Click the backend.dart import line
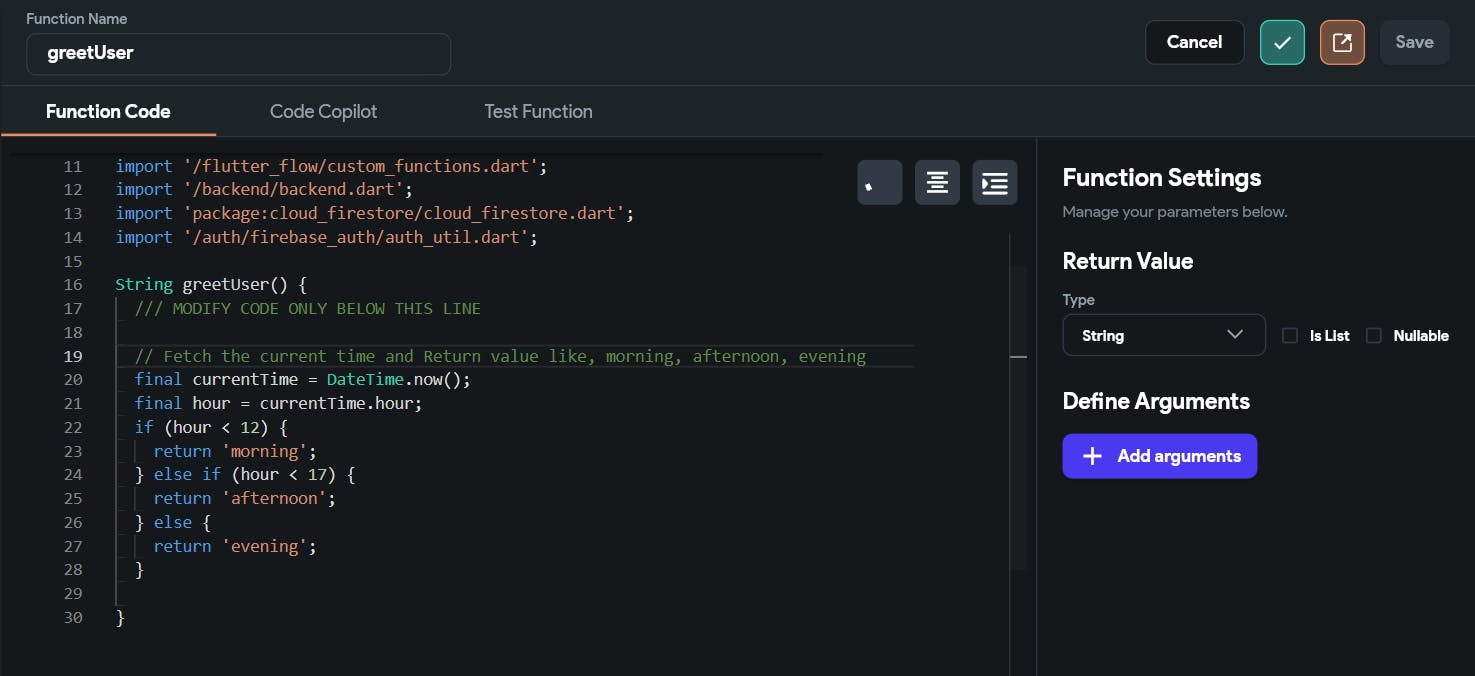Viewport: 1475px width, 676px height. [x=264, y=189]
